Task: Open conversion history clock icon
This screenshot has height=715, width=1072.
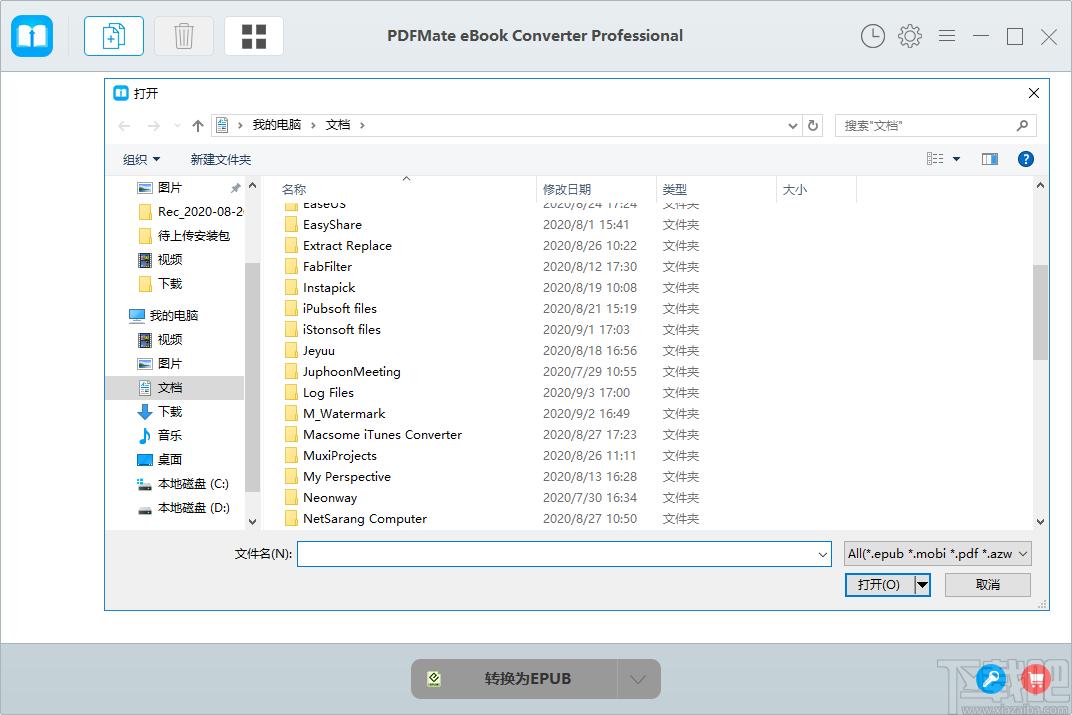Action: point(872,36)
